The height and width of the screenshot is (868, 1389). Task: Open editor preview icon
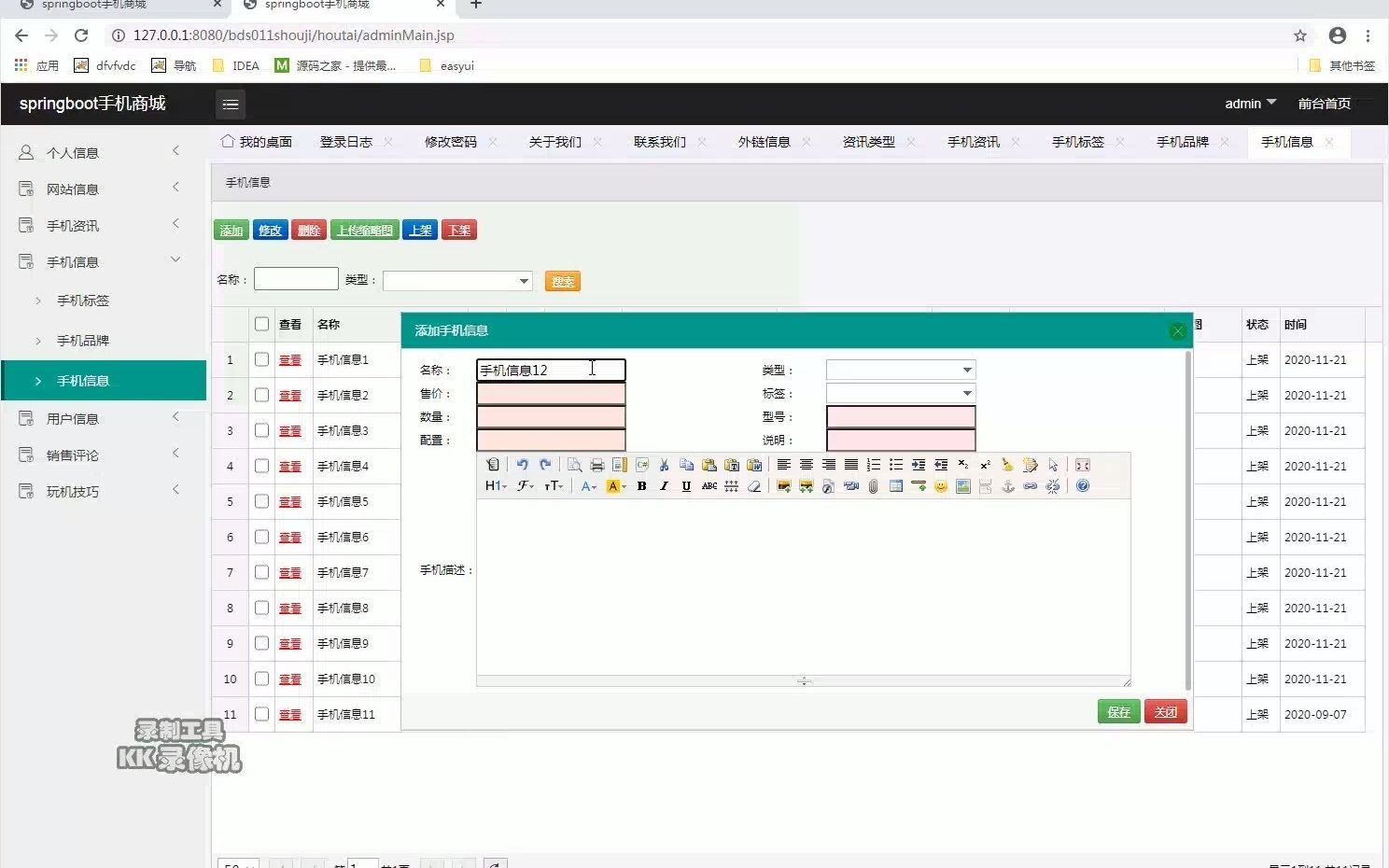574,465
